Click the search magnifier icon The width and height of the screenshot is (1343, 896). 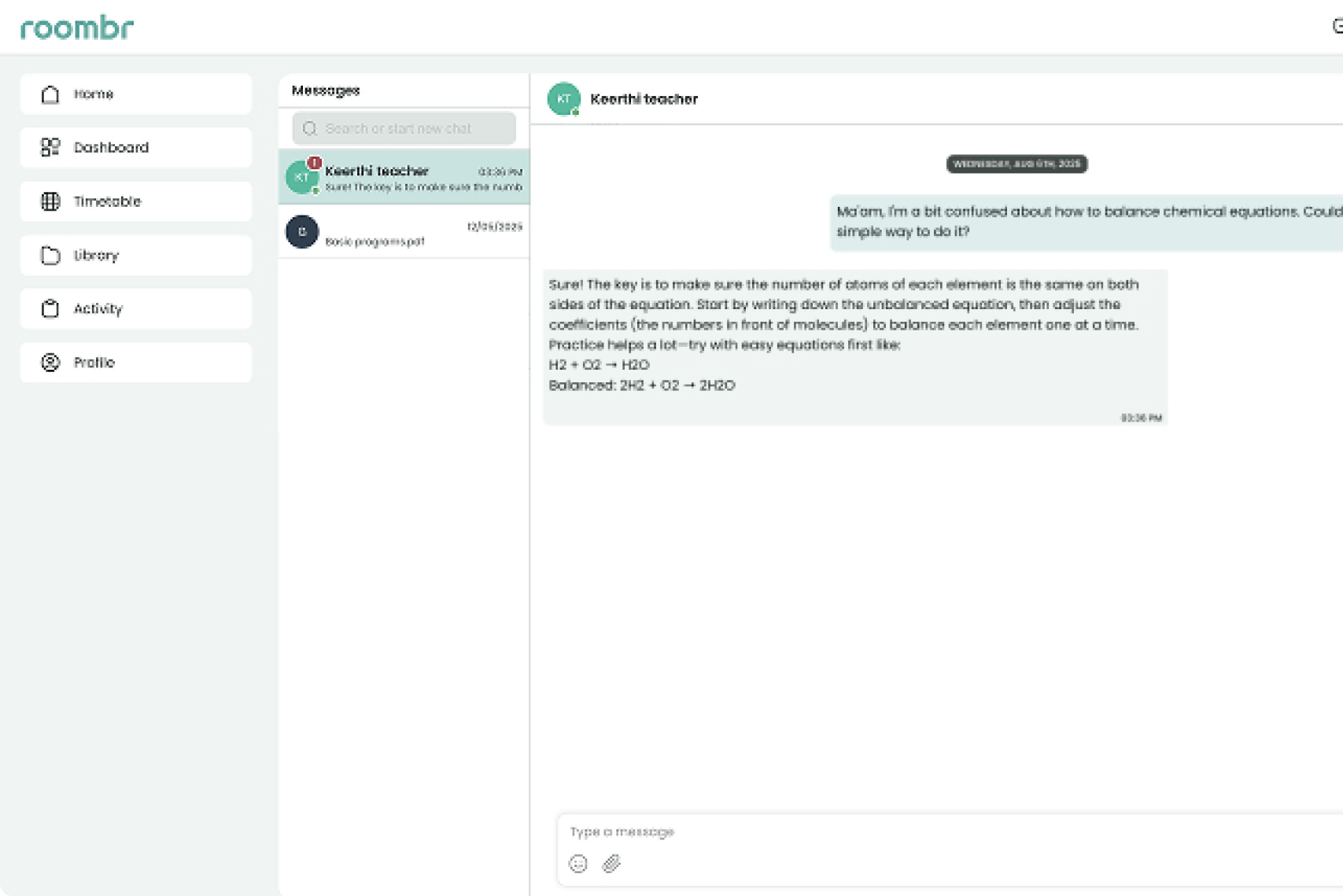click(310, 128)
